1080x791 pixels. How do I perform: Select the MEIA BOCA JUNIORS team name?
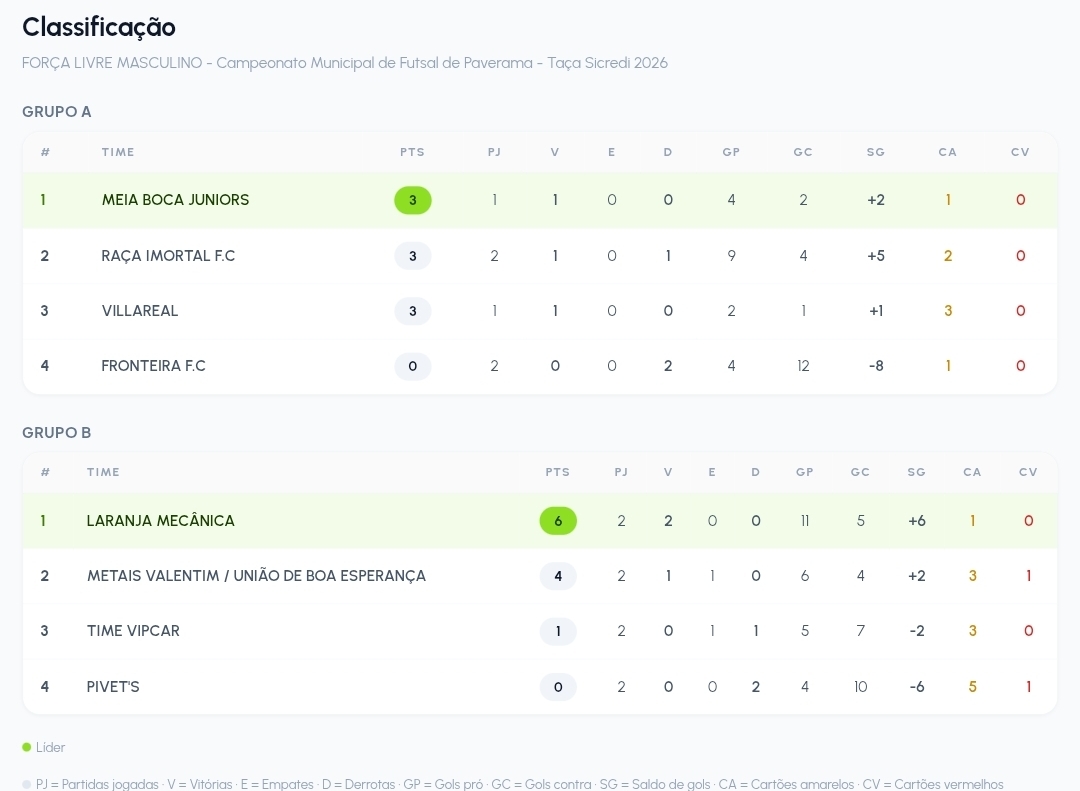[x=176, y=200]
